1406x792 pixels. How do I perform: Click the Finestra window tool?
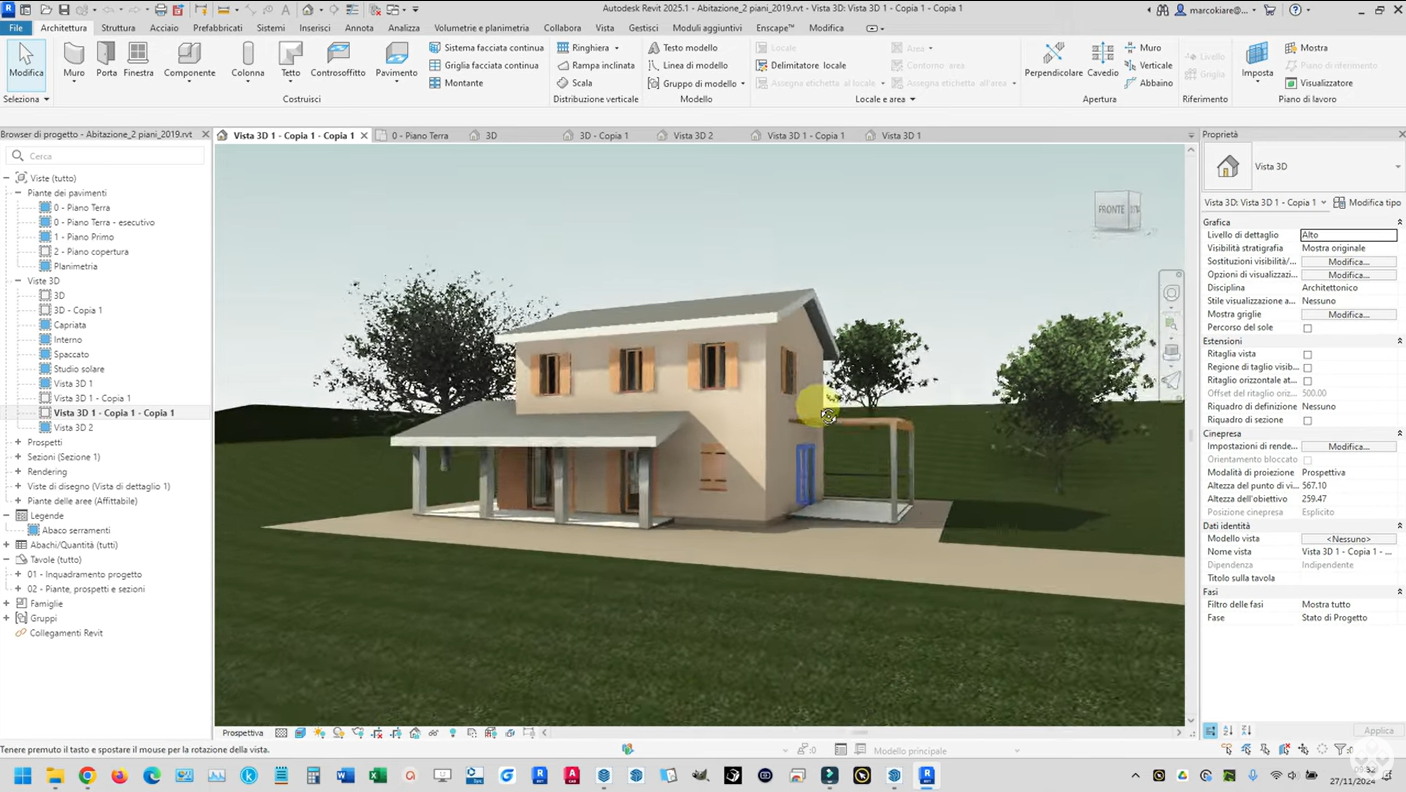point(138,58)
